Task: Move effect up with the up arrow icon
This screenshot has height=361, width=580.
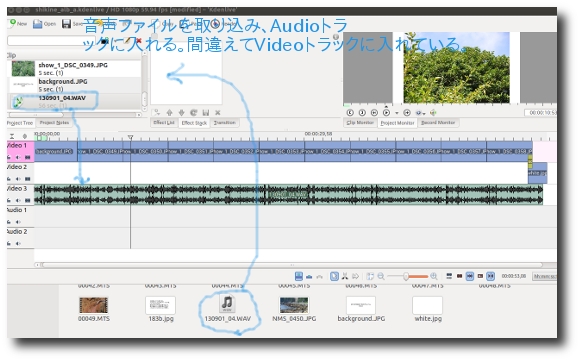Action: [169, 112]
